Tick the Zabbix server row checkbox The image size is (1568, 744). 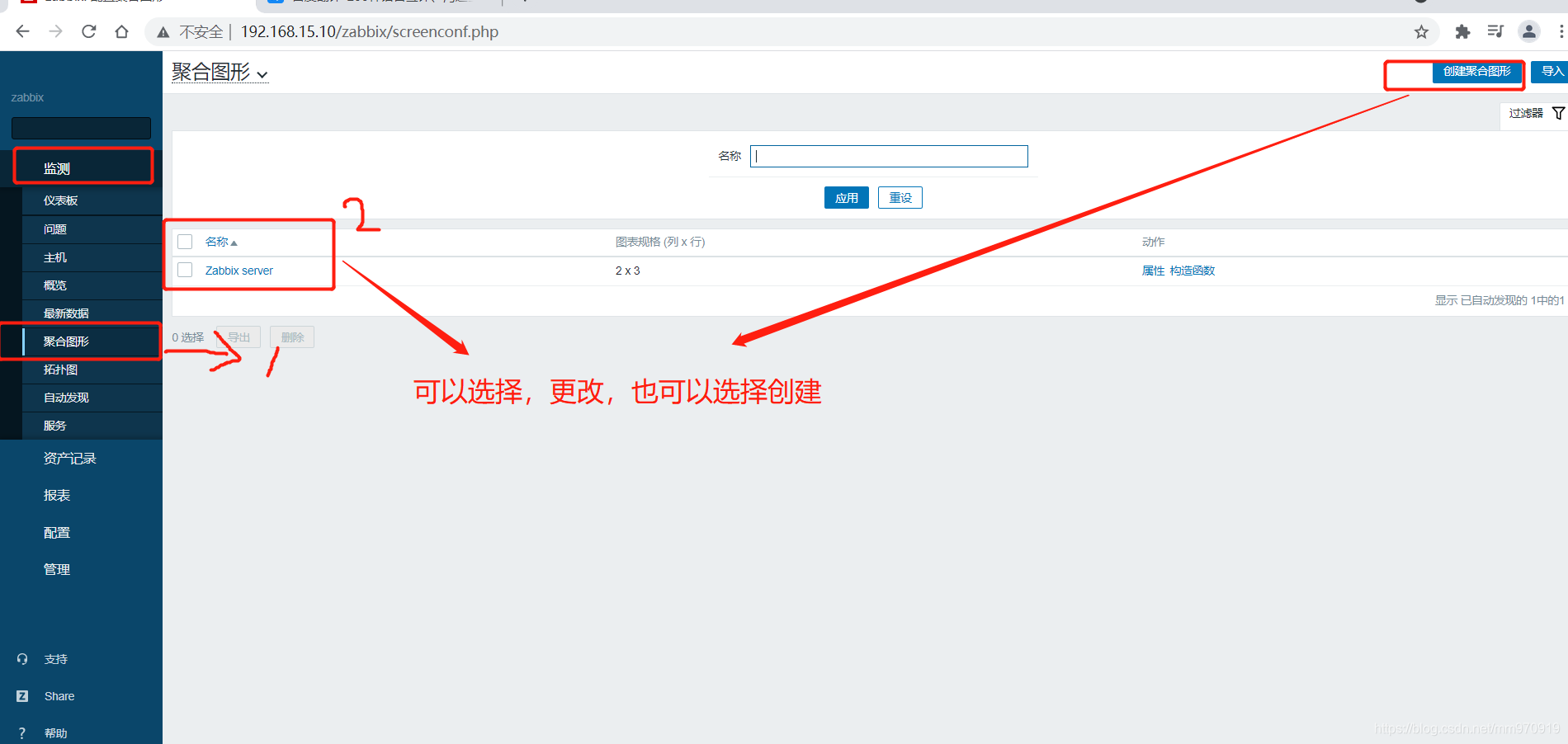[185, 270]
